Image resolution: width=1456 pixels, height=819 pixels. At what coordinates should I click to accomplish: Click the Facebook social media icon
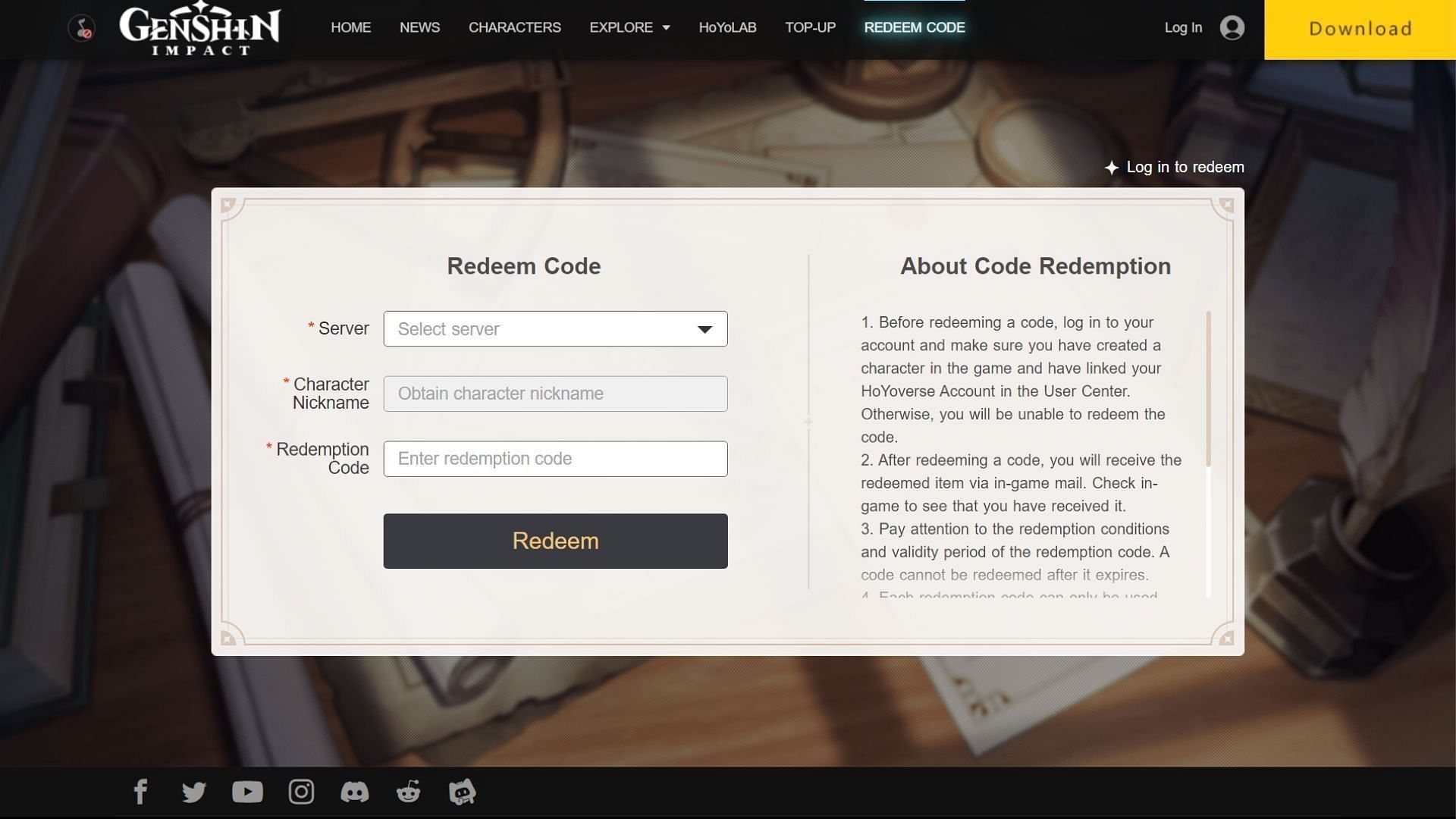pos(140,792)
